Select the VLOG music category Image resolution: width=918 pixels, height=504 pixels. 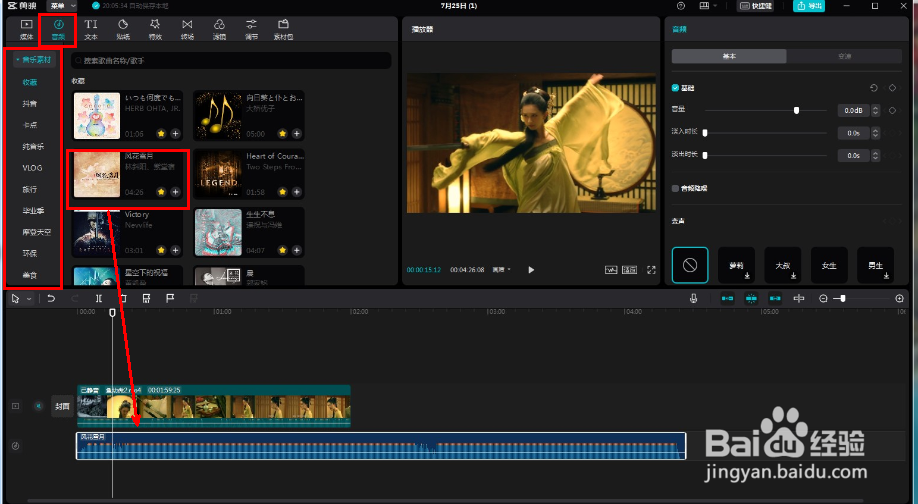click(x=32, y=168)
